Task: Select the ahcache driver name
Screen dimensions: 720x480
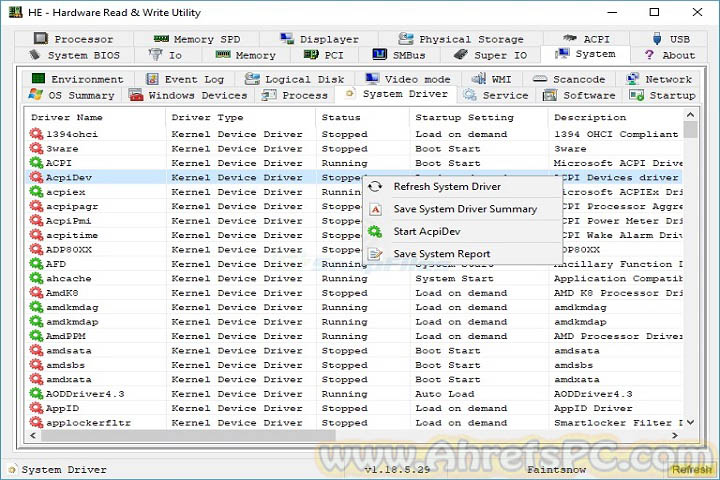Action: [68, 278]
